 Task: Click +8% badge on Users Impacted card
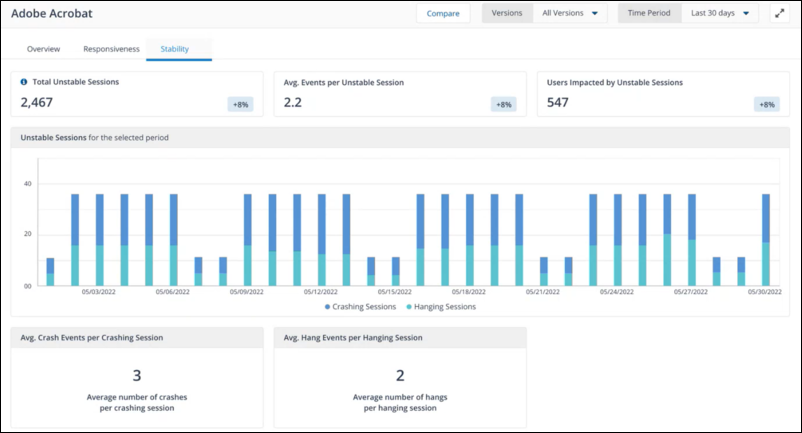767,104
